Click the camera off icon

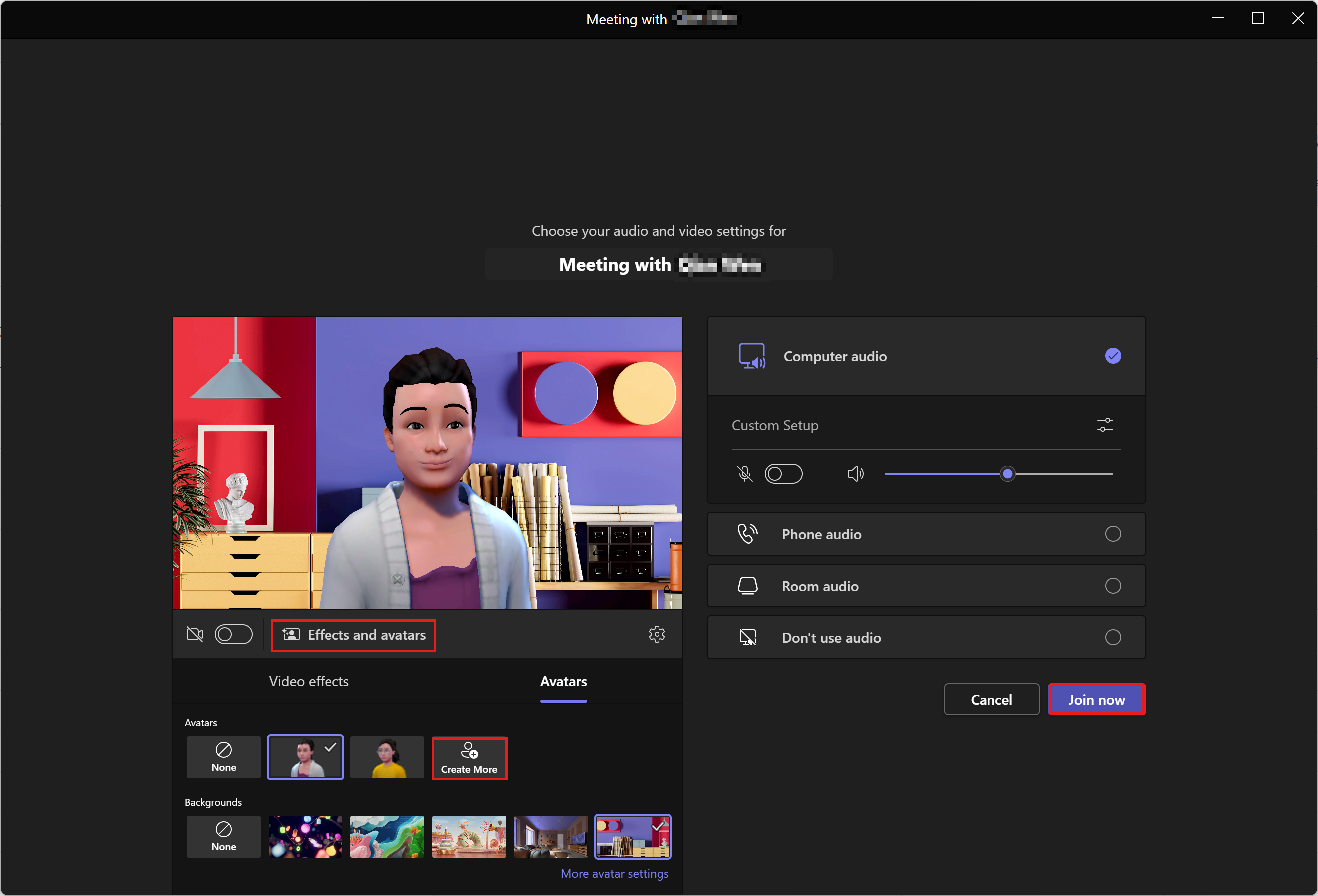click(x=195, y=635)
